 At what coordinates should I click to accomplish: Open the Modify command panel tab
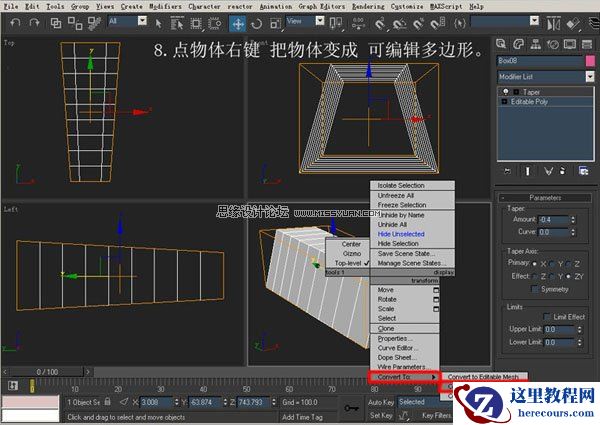point(518,44)
